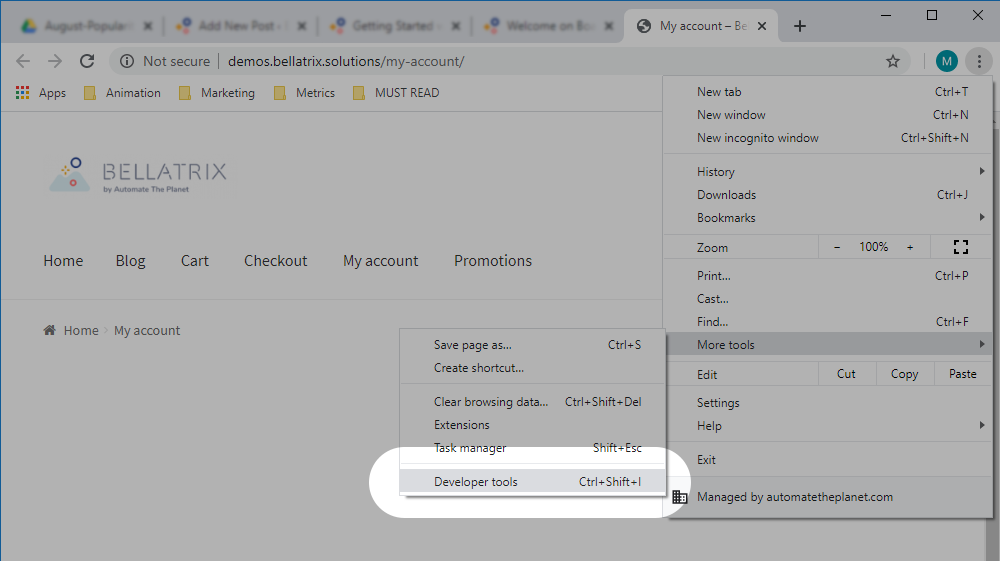The height and width of the screenshot is (561, 1000).
Task: Select Save page as... in submenu
Action: click(x=533, y=344)
